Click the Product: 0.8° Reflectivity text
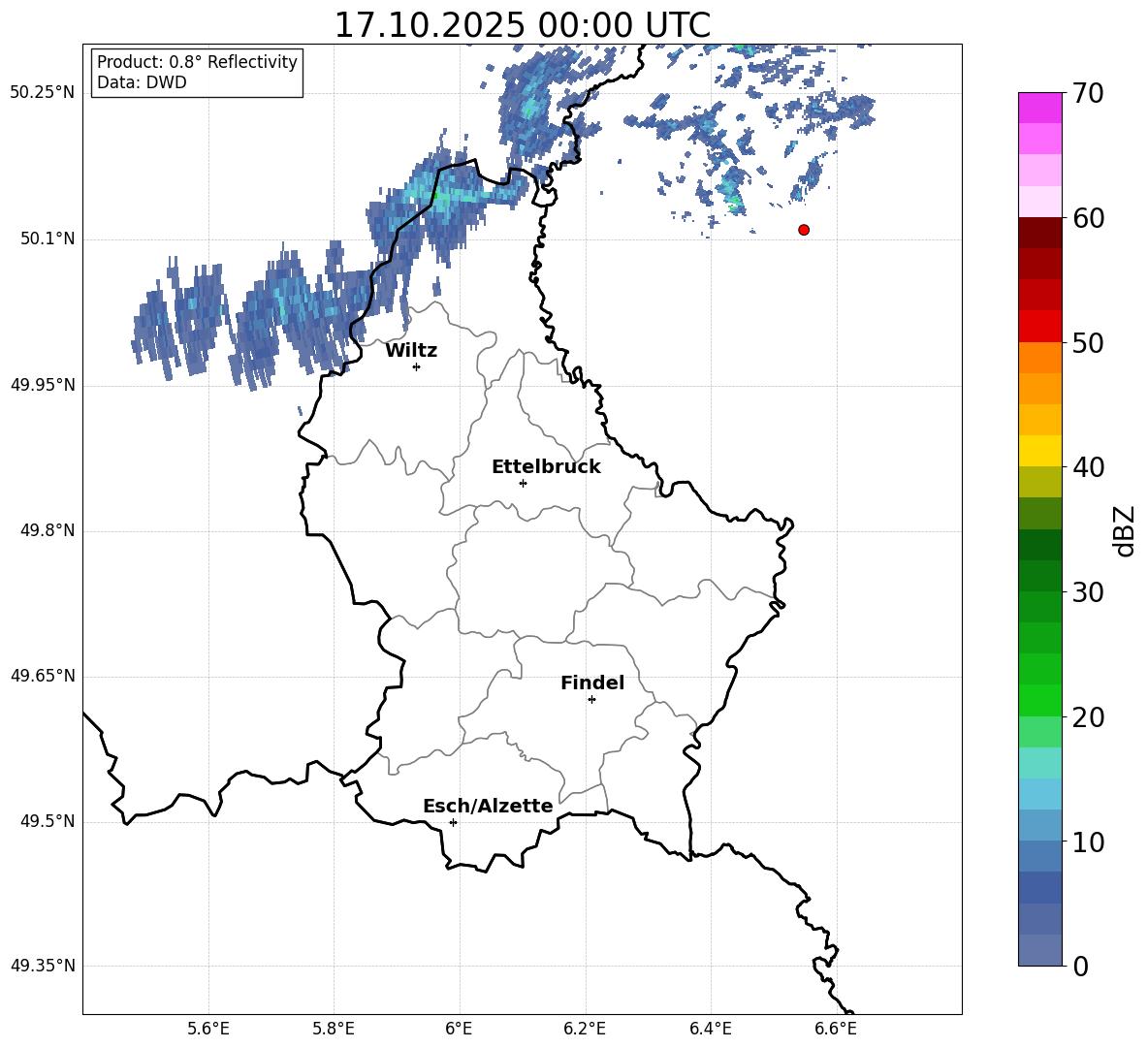Screen dimensions: 1148x1048 197,62
